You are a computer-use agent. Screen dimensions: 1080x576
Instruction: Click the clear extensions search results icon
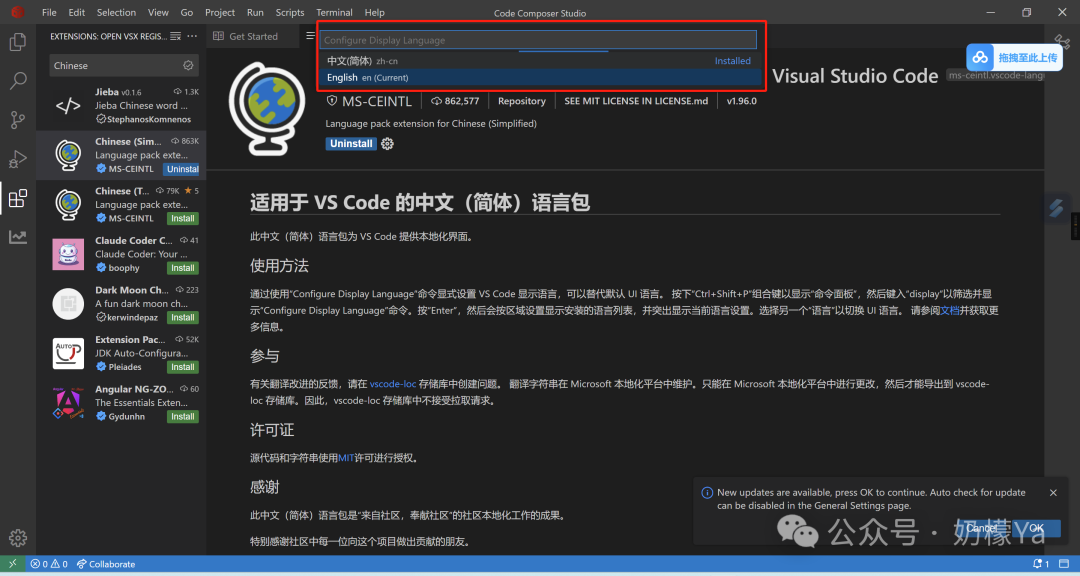click(176, 36)
